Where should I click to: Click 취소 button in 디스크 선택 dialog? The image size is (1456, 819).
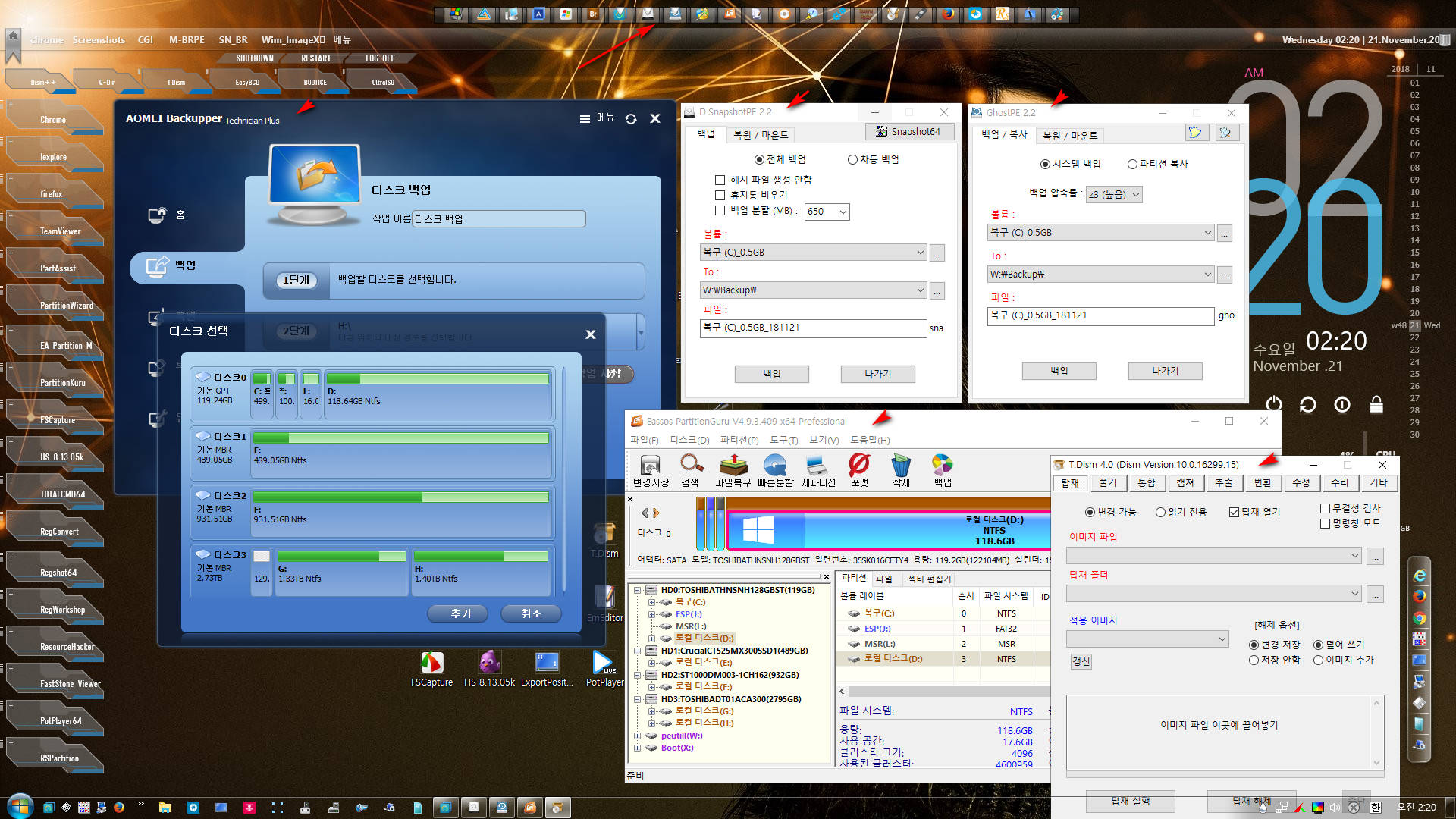tap(531, 613)
